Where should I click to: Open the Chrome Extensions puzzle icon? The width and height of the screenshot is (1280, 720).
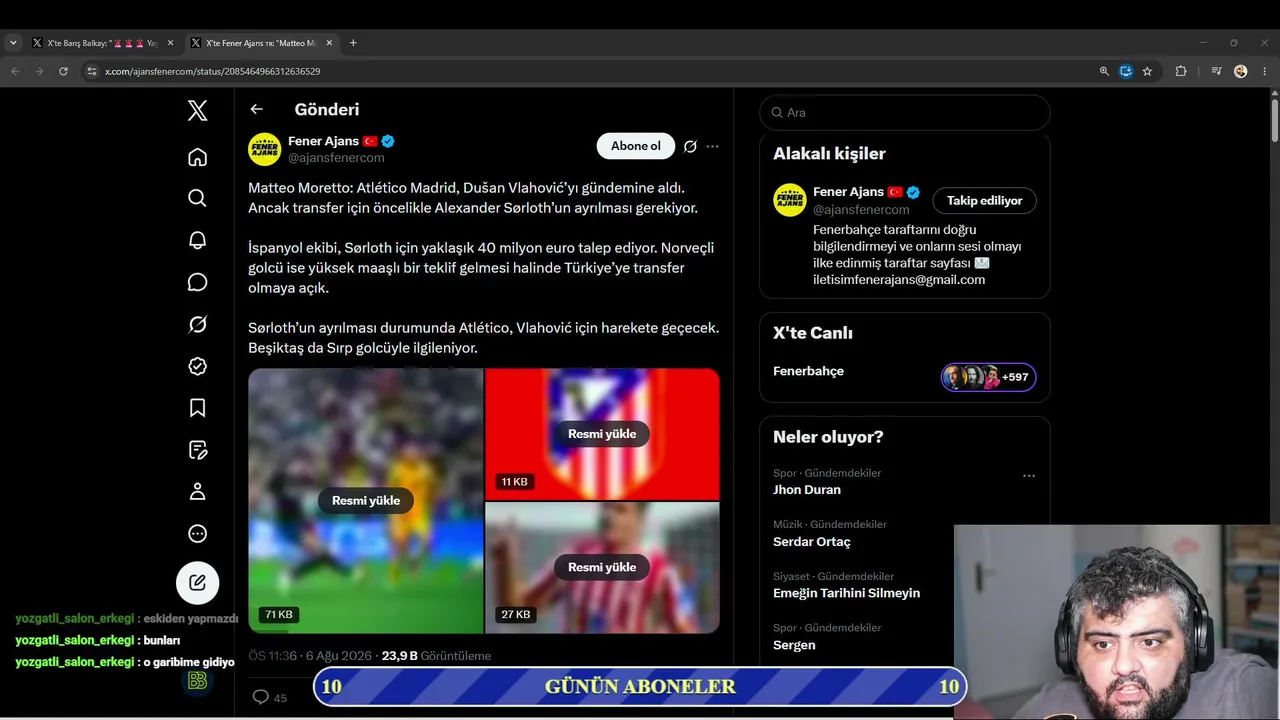coord(1181,71)
